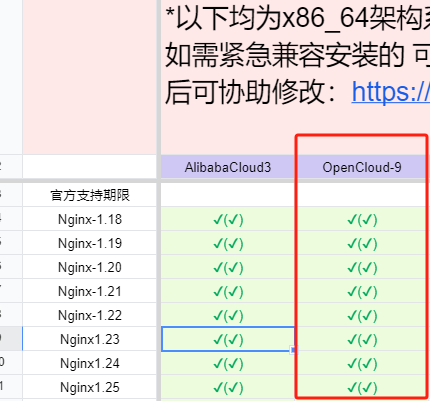This screenshot has width=430, height=401.
Task: Click the selected AlibabaCloud3 cell for Nginx1.23
Action: point(228,339)
